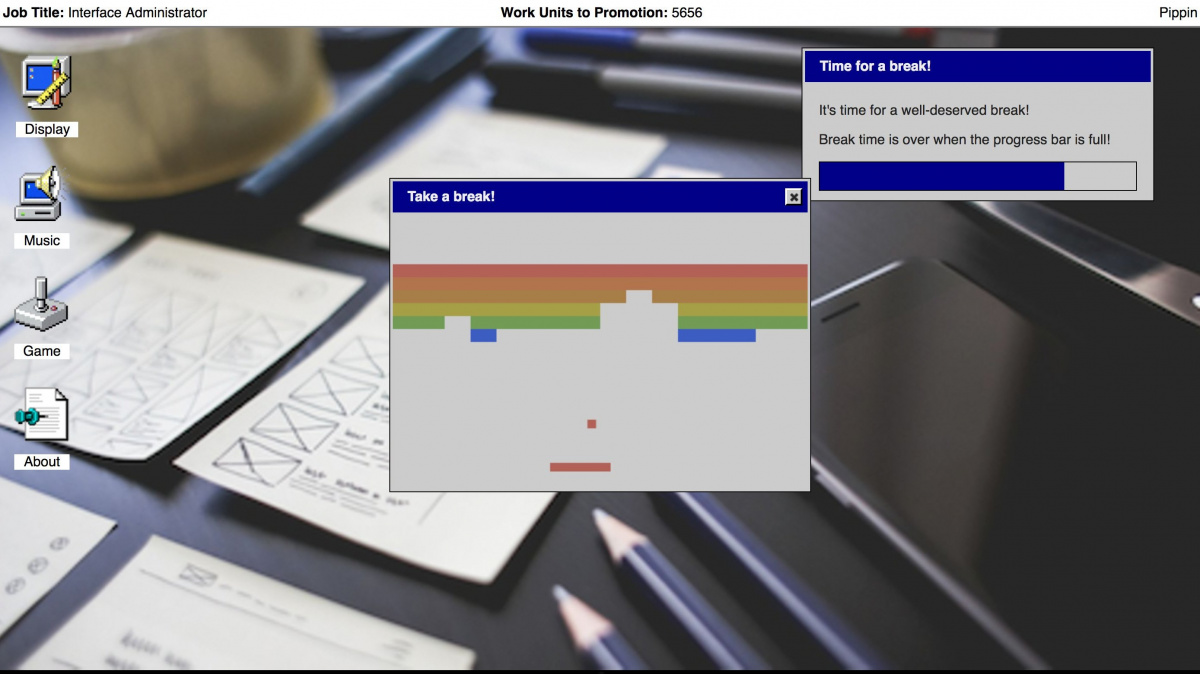Close the Take a break! window

pos(793,197)
